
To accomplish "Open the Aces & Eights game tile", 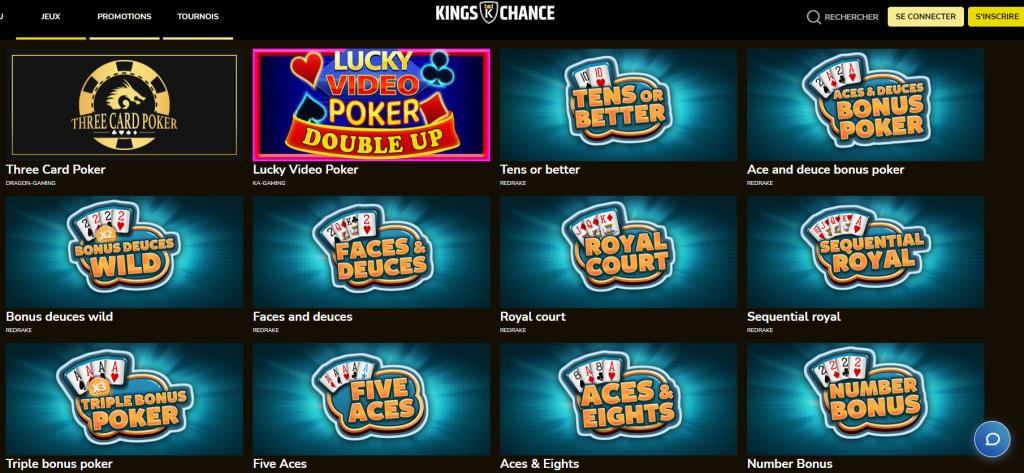I will point(618,399).
